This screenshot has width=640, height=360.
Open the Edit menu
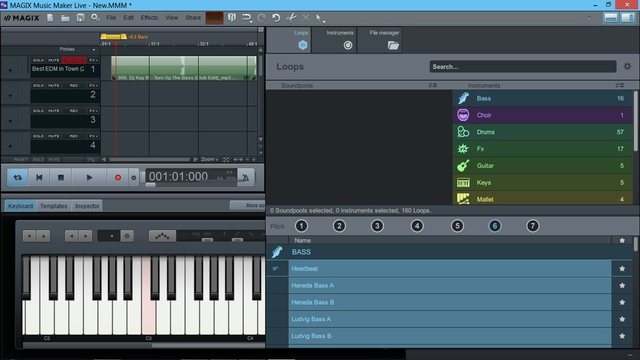pyautogui.click(x=129, y=18)
